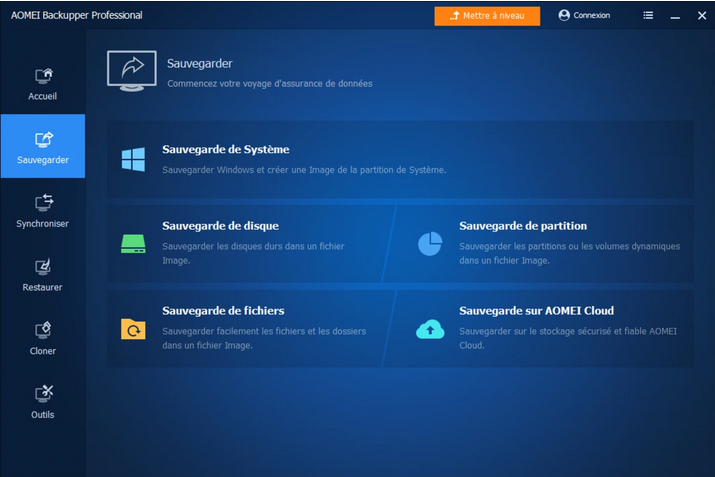Select the Cloner sidebar tab

tap(43, 338)
